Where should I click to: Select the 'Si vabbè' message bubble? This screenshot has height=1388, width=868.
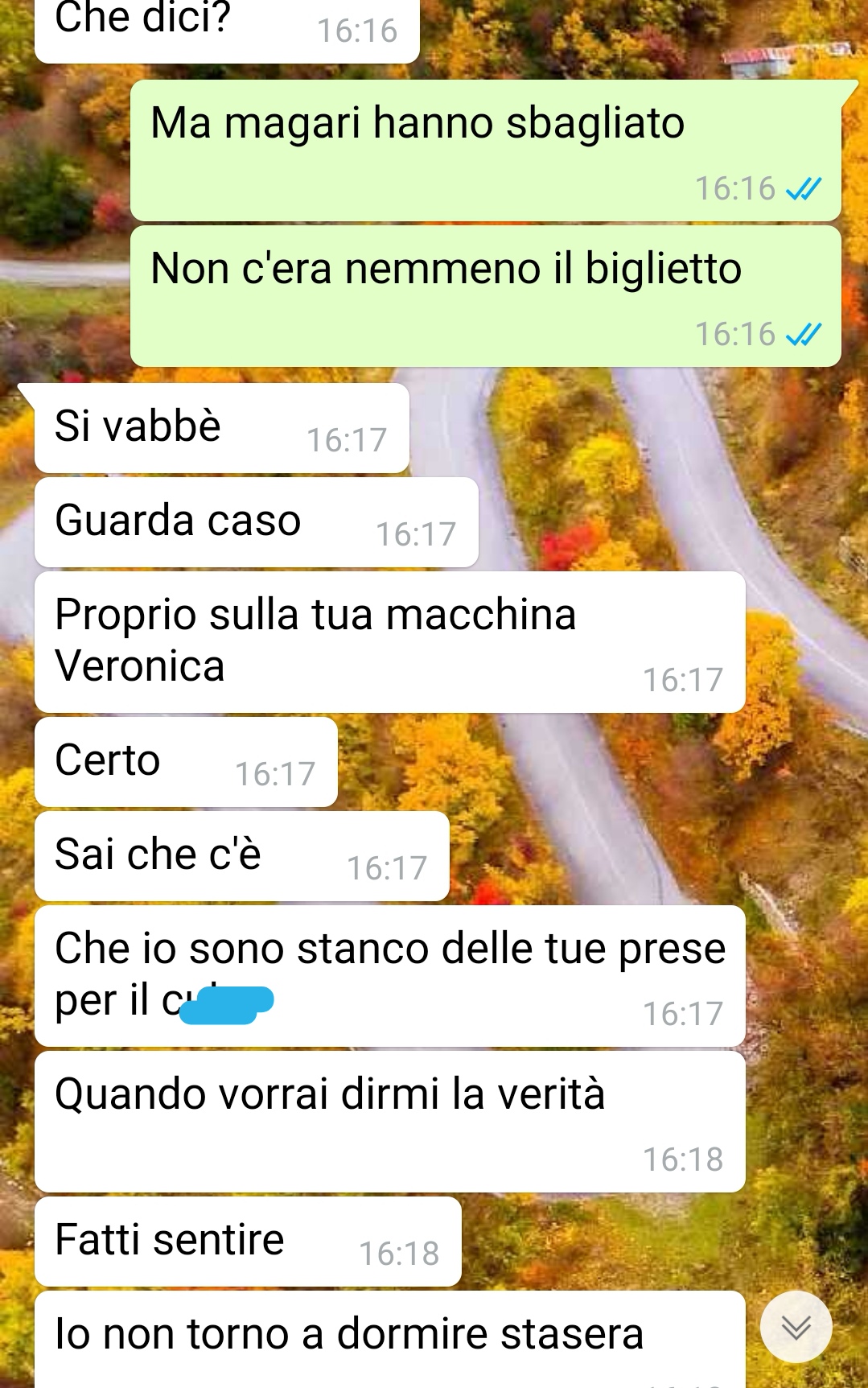pos(222,427)
